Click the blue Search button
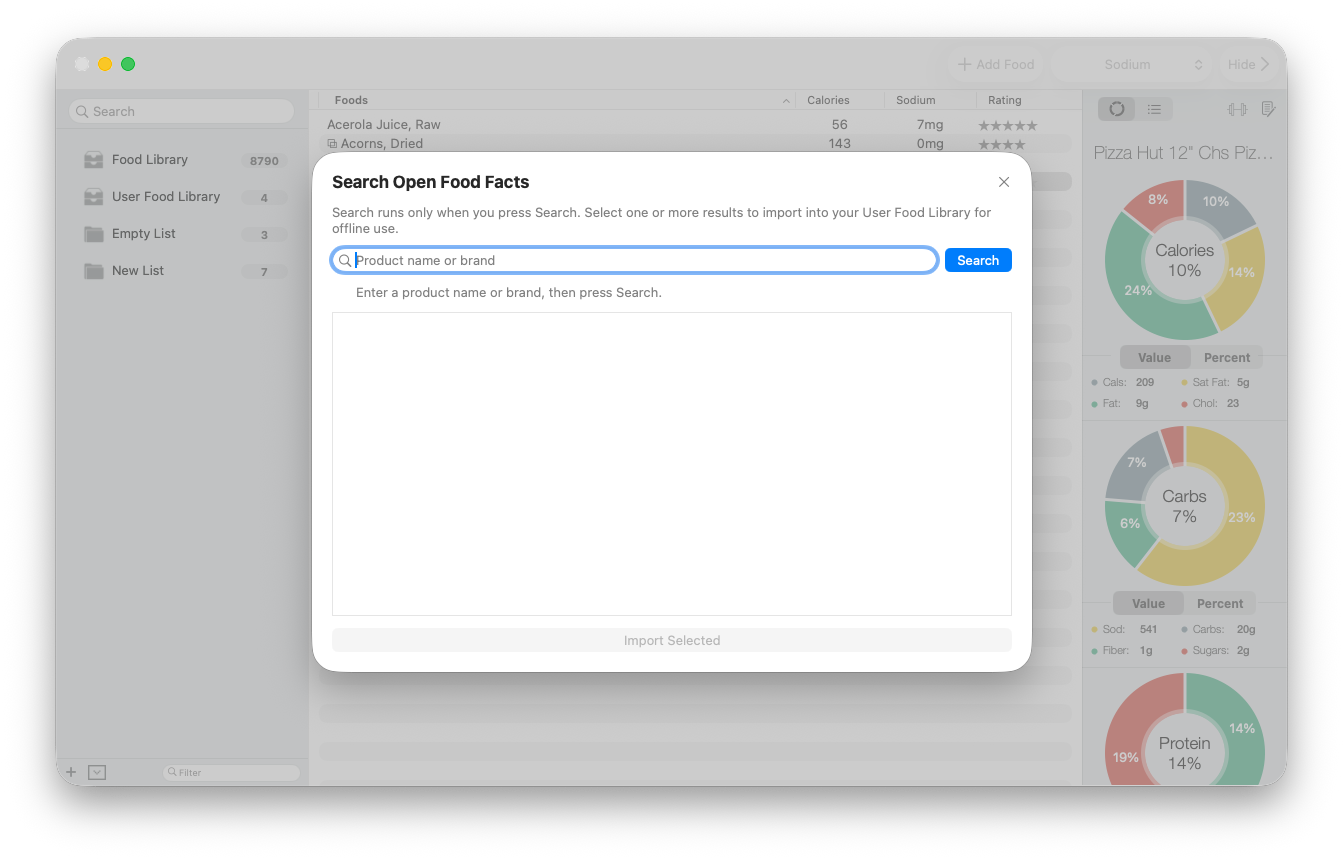 [978, 260]
